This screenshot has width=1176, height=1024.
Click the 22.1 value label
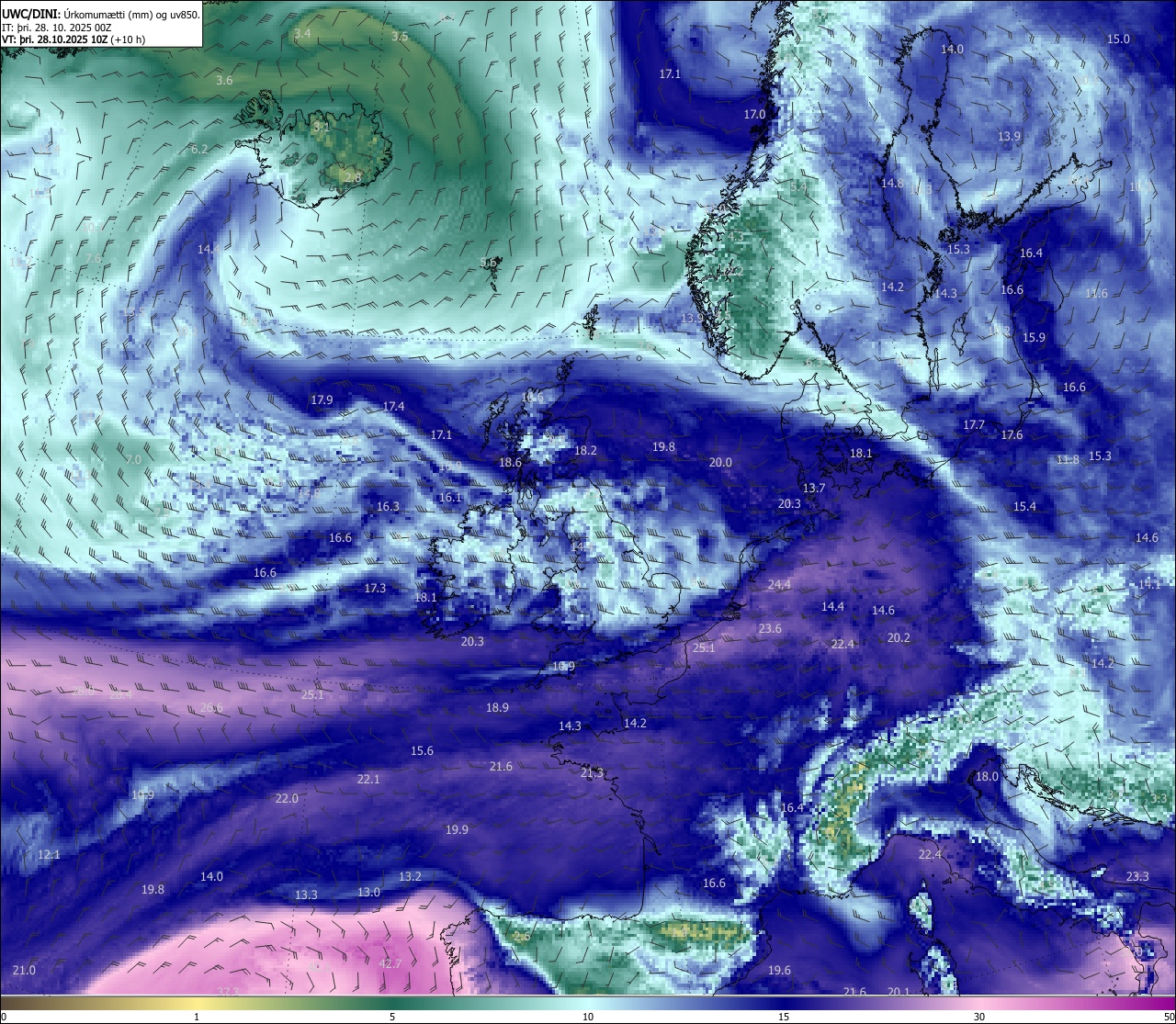[368, 780]
